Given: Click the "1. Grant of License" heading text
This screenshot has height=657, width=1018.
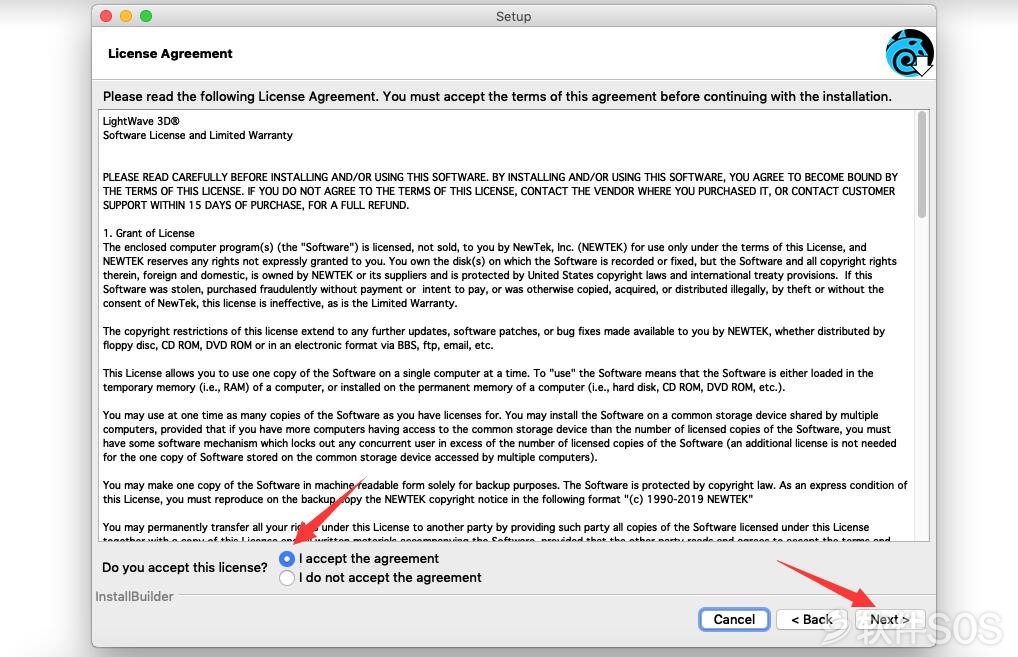Looking at the screenshot, I should click(x=149, y=233).
